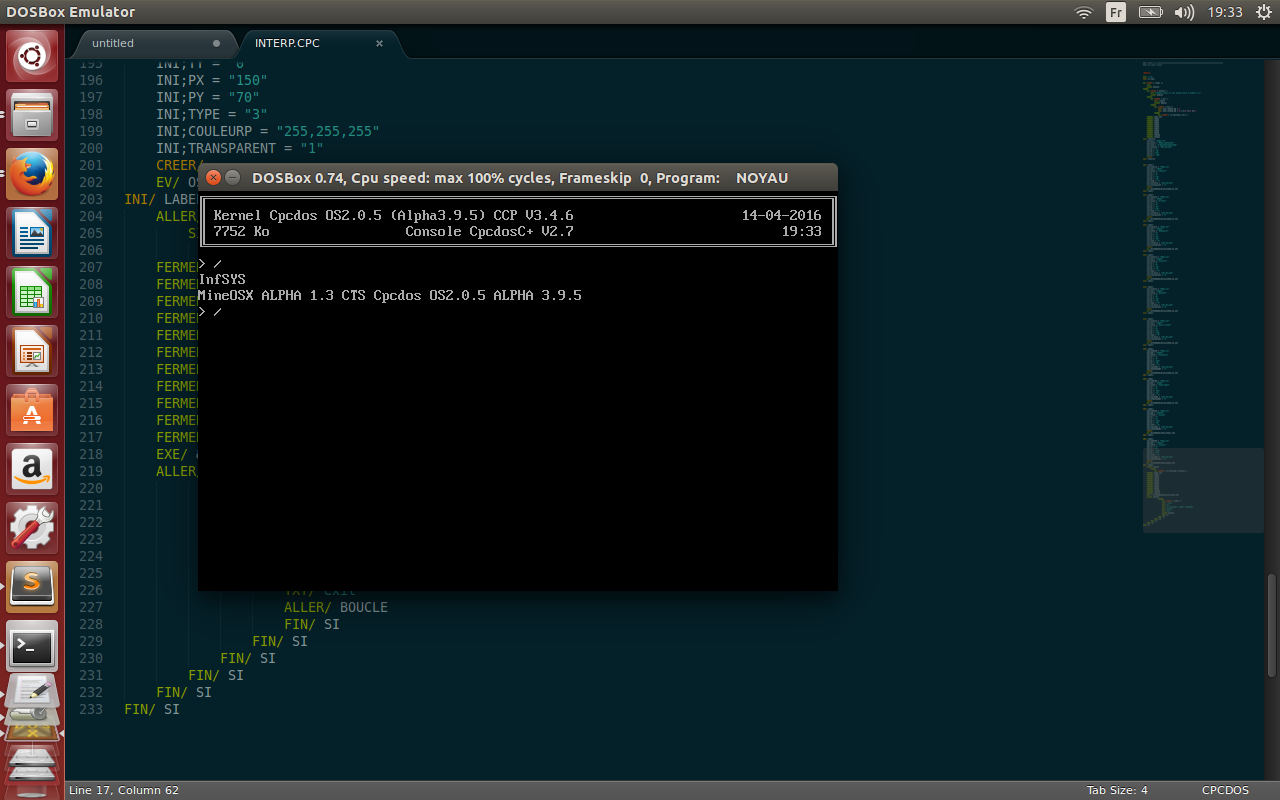Launch Firefox from the dock
This screenshot has width=1280, height=800.
tap(32, 174)
